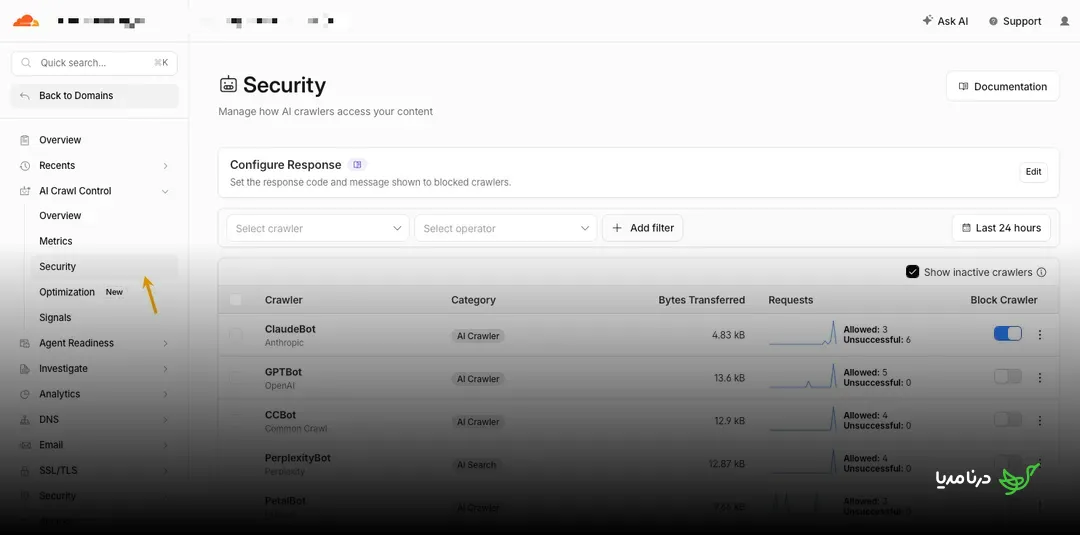1080x535 pixels.
Task: Click the AI Crawl Control icon
Action: coord(25,191)
